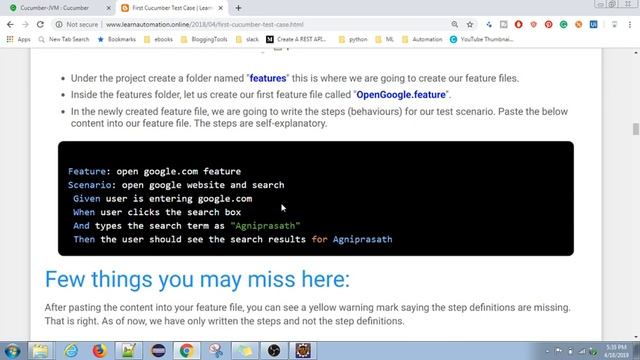This screenshot has height=360, width=640.
Task: Bookmark this page with the star
Action: [x=470, y=24]
